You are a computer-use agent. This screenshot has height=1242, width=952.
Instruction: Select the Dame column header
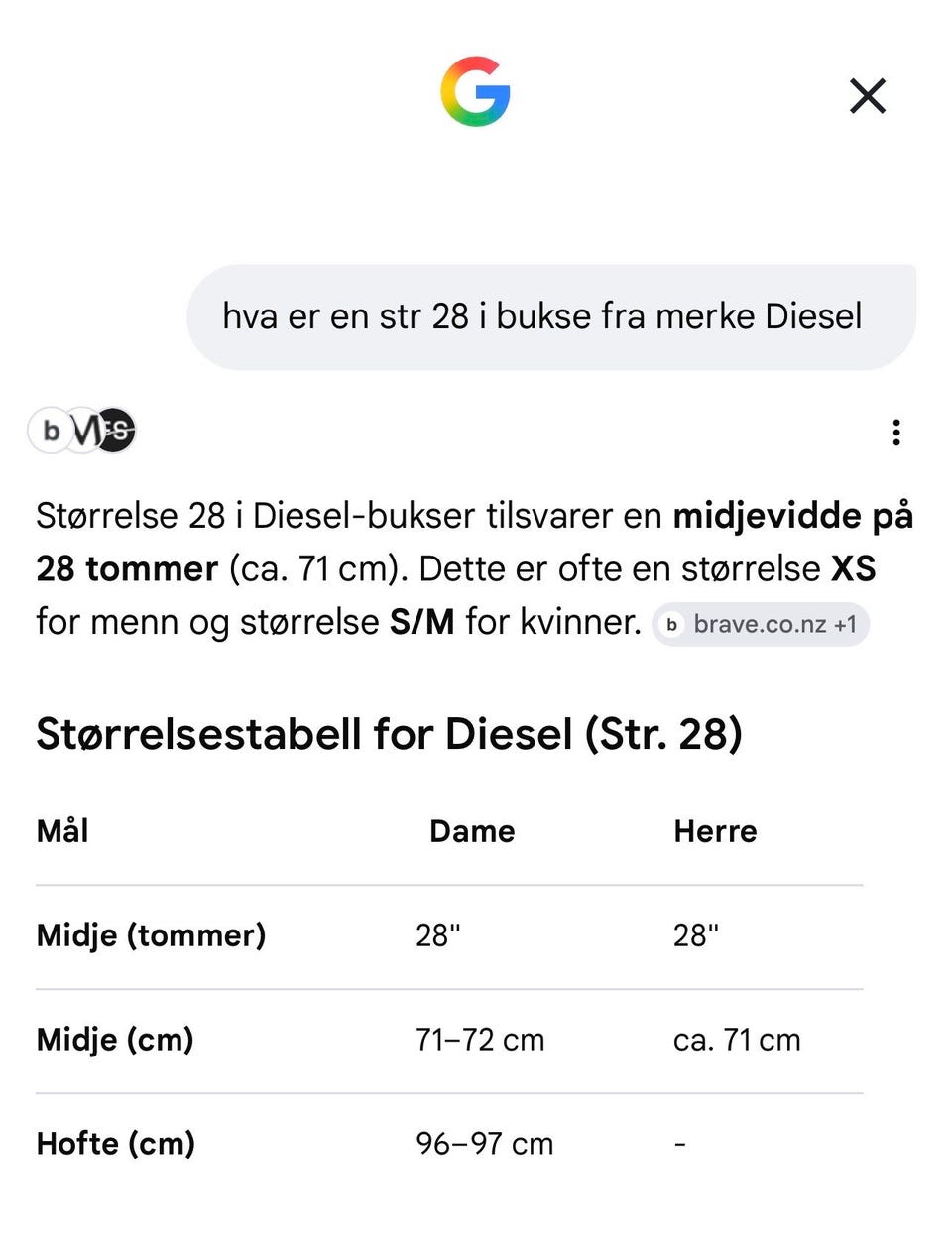pyautogui.click(x=472, y=831)
